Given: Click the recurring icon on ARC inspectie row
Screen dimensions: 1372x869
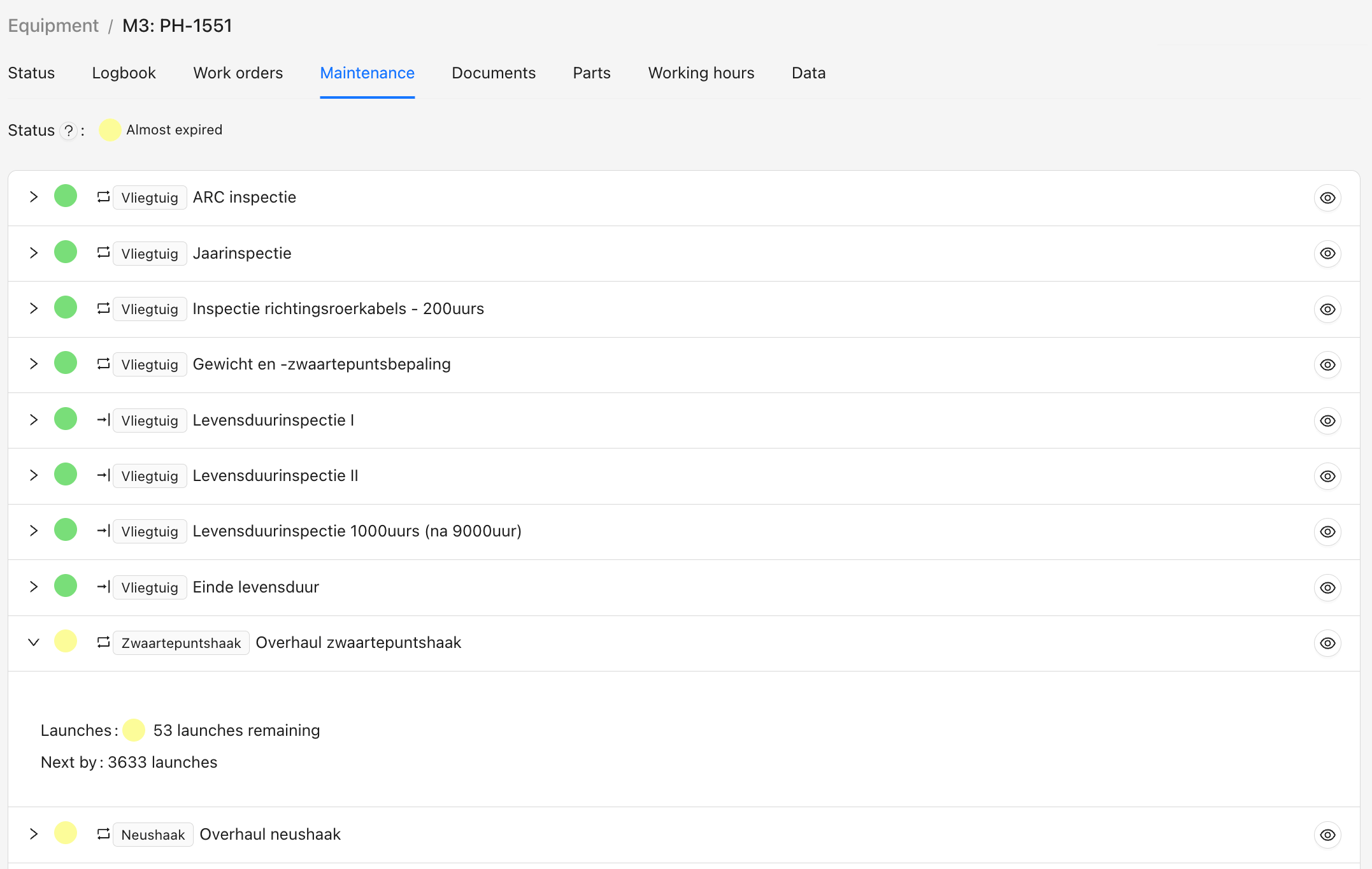Looking at the screenshot, I should (103, 197).
